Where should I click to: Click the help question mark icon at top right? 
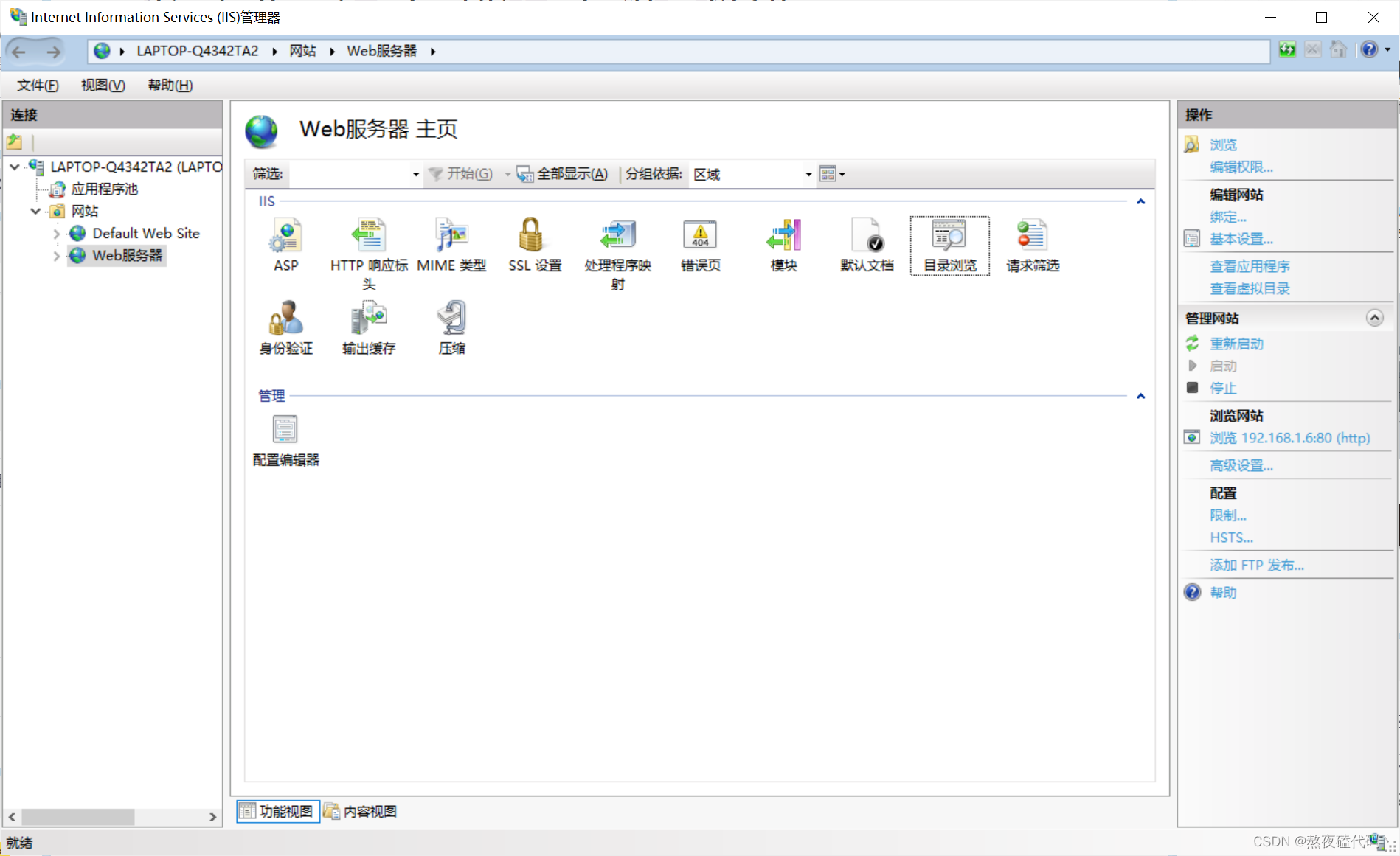tap(1369, 49)
